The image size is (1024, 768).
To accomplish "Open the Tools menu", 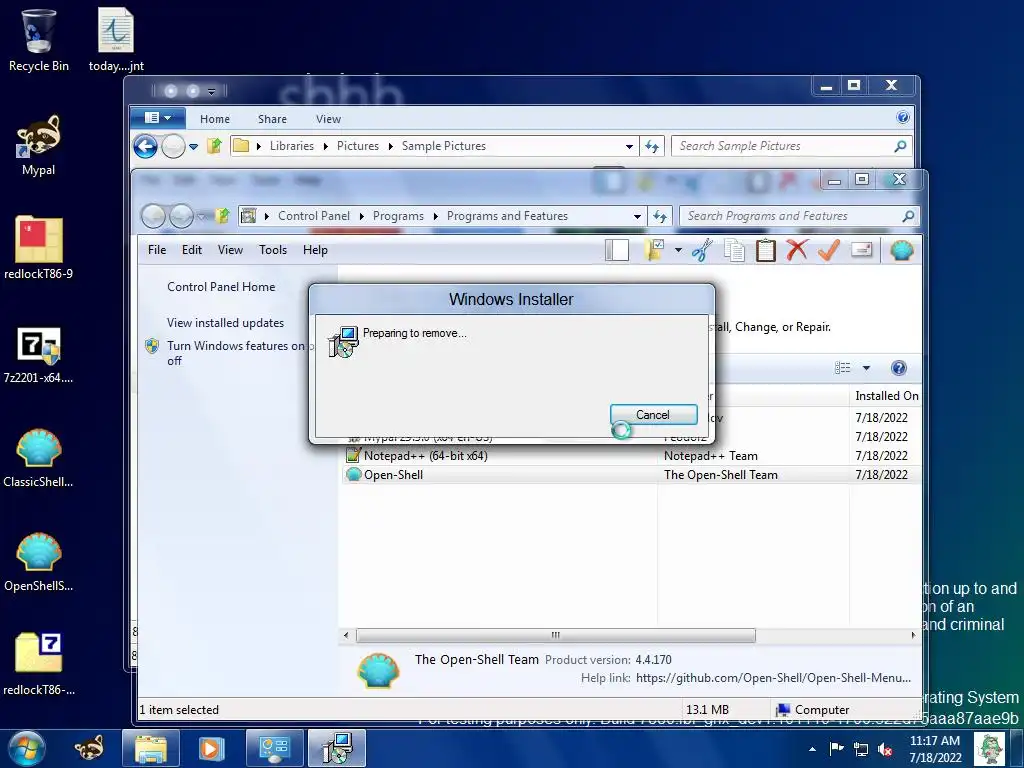I will click(273, 250).
